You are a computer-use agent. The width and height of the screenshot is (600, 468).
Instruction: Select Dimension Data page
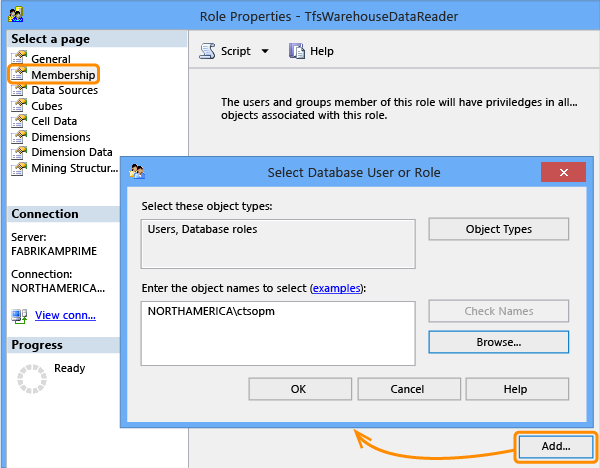pos(72,152)
